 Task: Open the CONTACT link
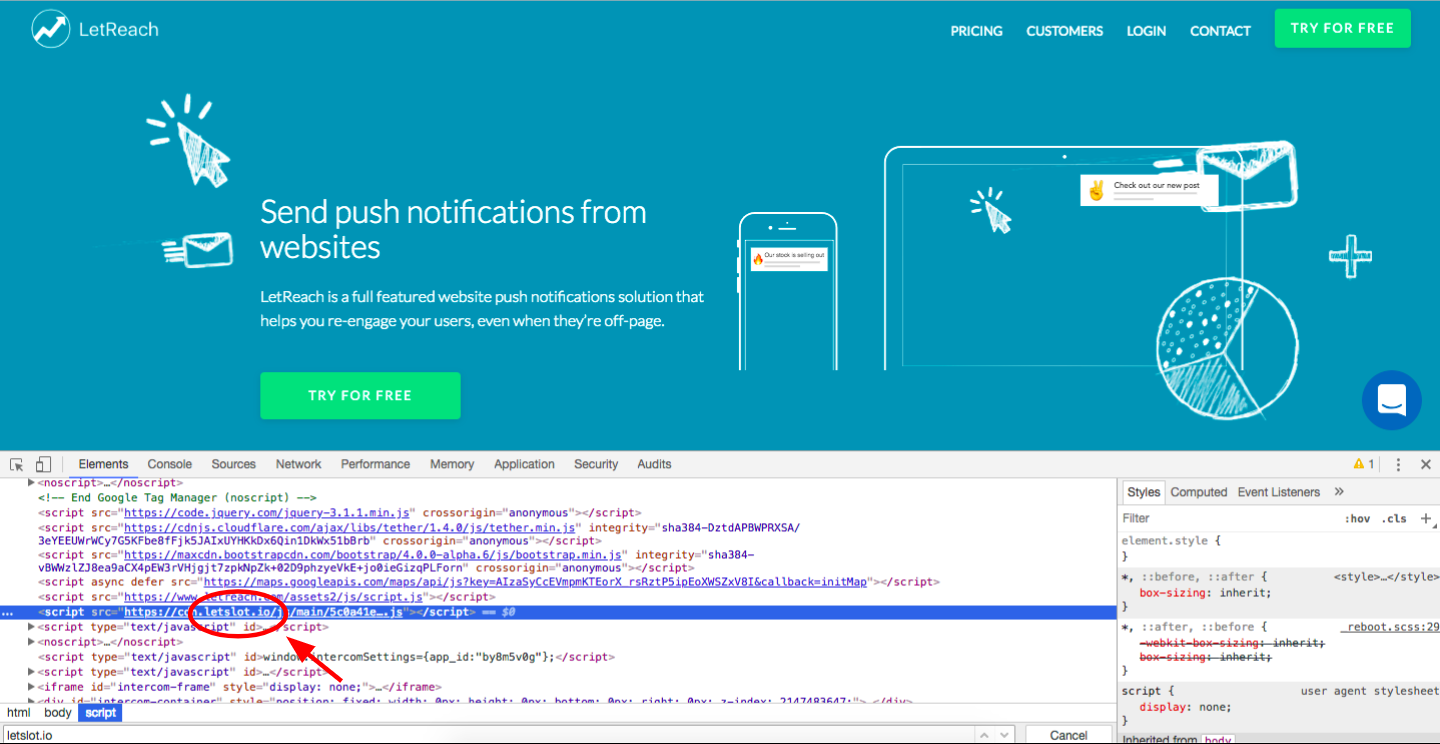[x=1220, y=31]
